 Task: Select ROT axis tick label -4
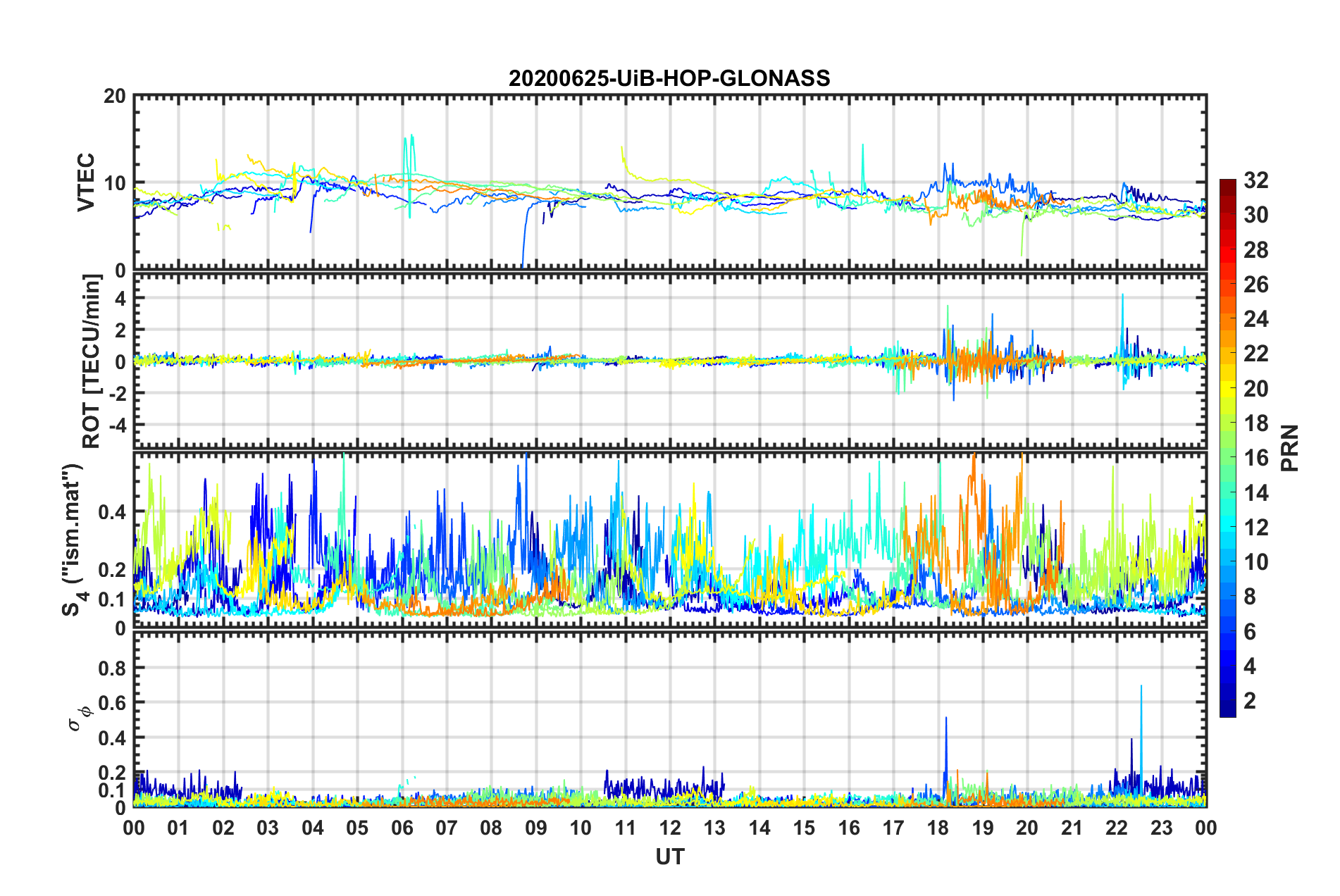click(117, 425)
